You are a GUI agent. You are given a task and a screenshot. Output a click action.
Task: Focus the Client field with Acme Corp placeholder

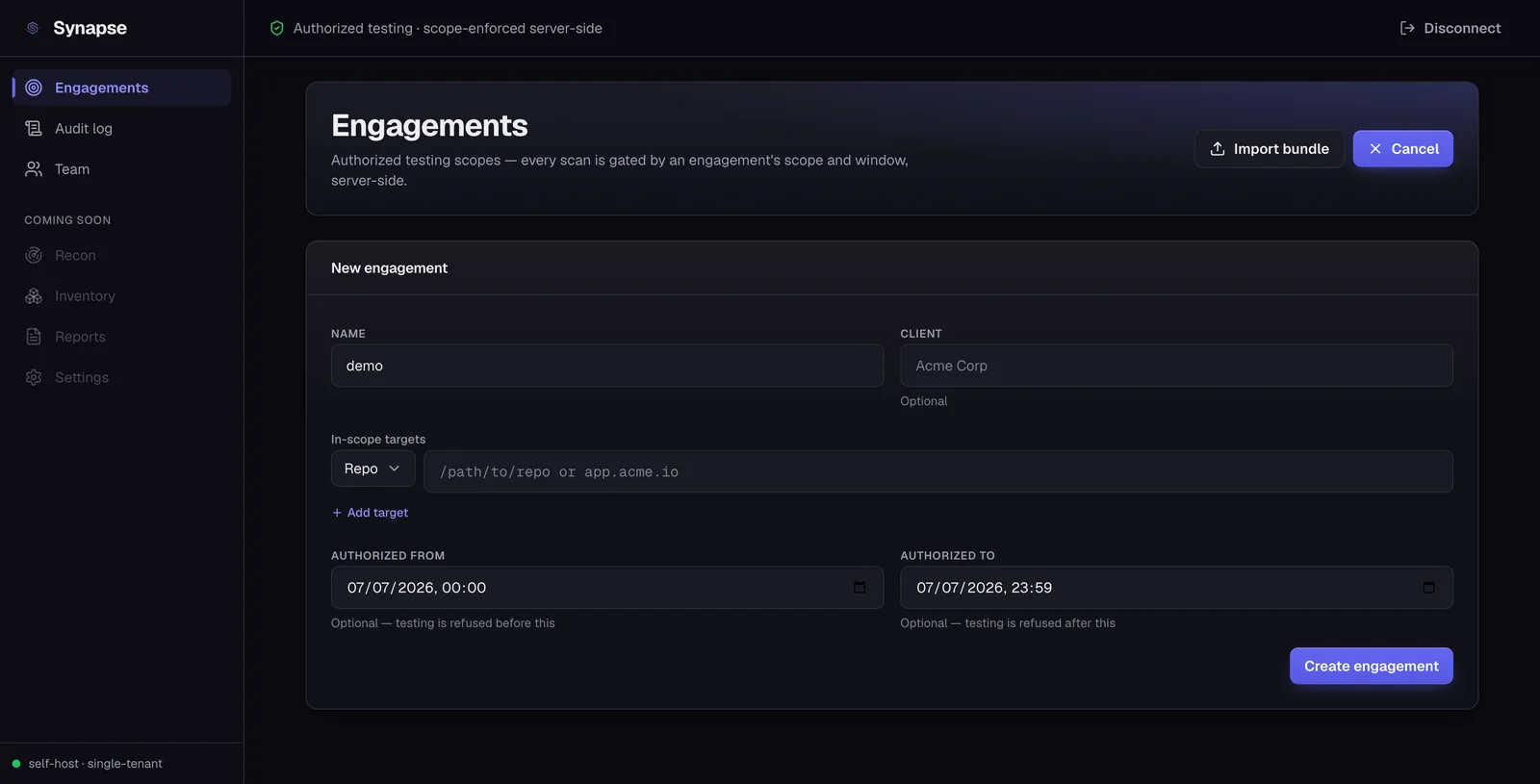[x=1176, y=366]
